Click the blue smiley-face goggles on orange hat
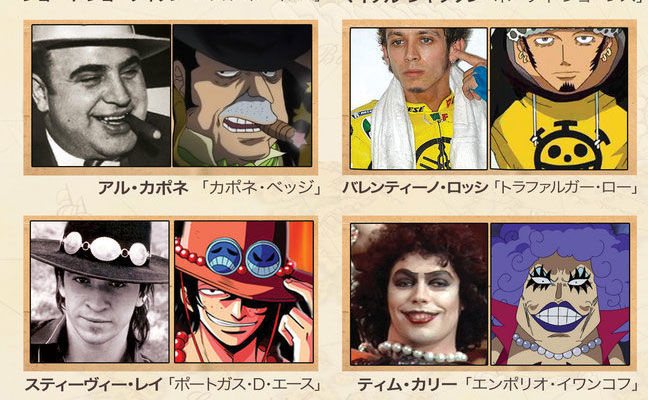This screenshot has width=648, height=400. tap(244, 258)
